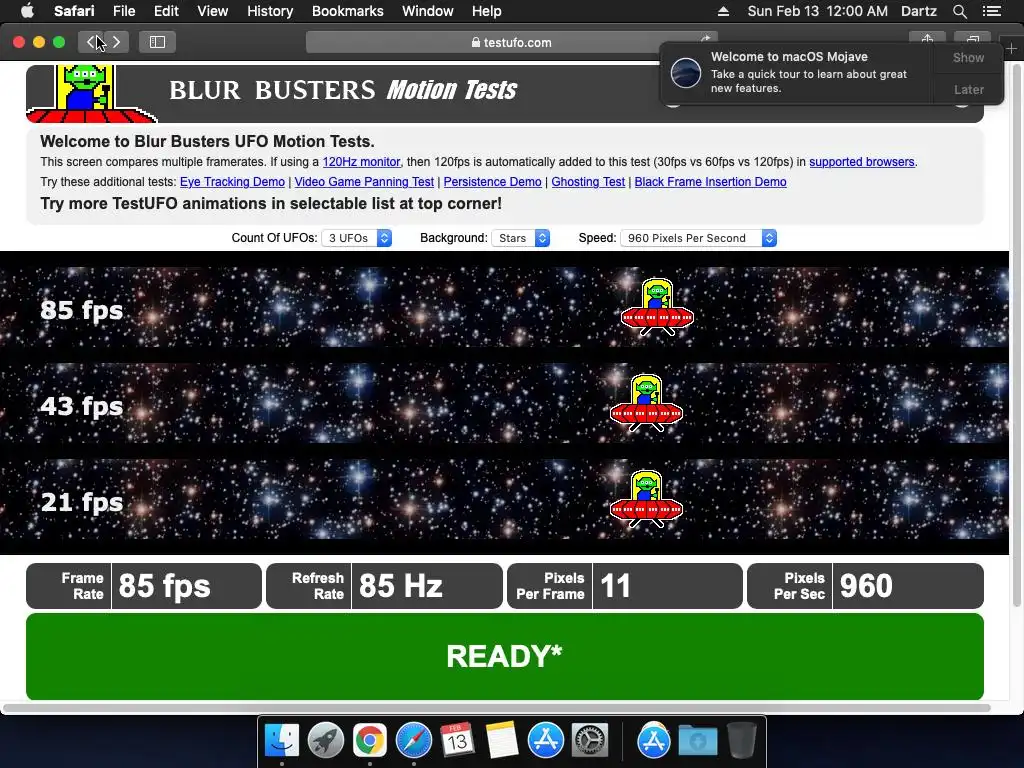Toggle the Safari sidebar button

(157, 42)
